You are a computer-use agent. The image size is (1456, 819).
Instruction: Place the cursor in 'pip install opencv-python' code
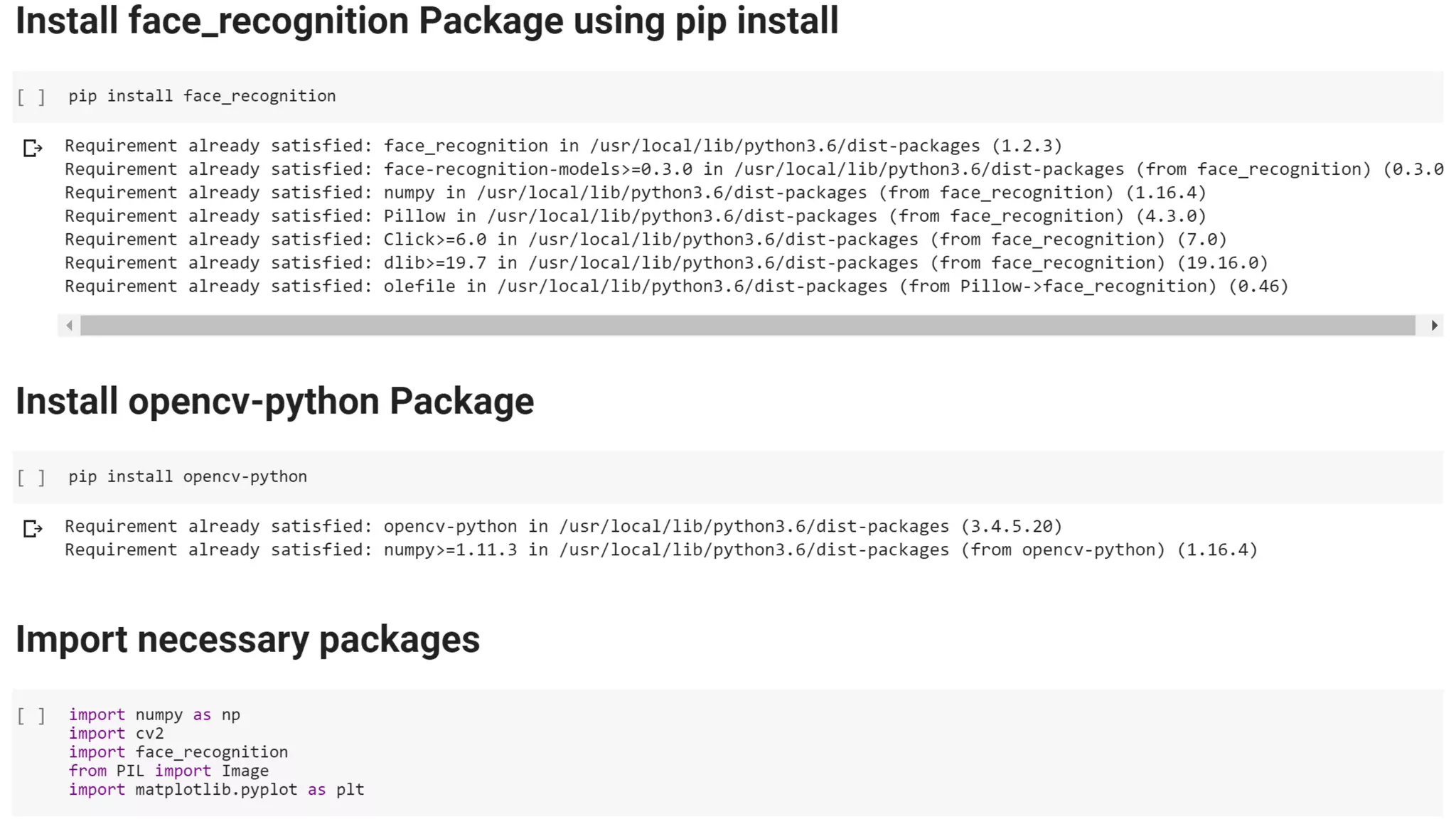tap(188, 476)
